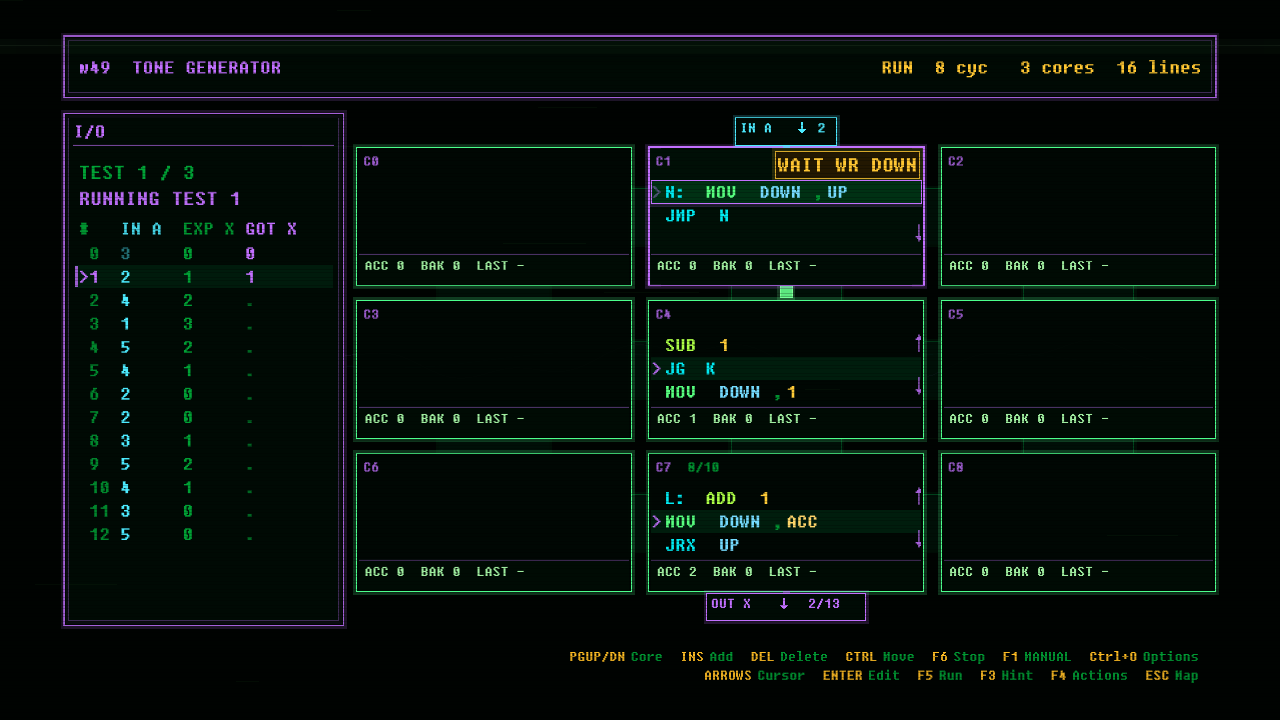Select the empty core C6
This screenshot has width=1280, height=720.
tap(494, 522)
